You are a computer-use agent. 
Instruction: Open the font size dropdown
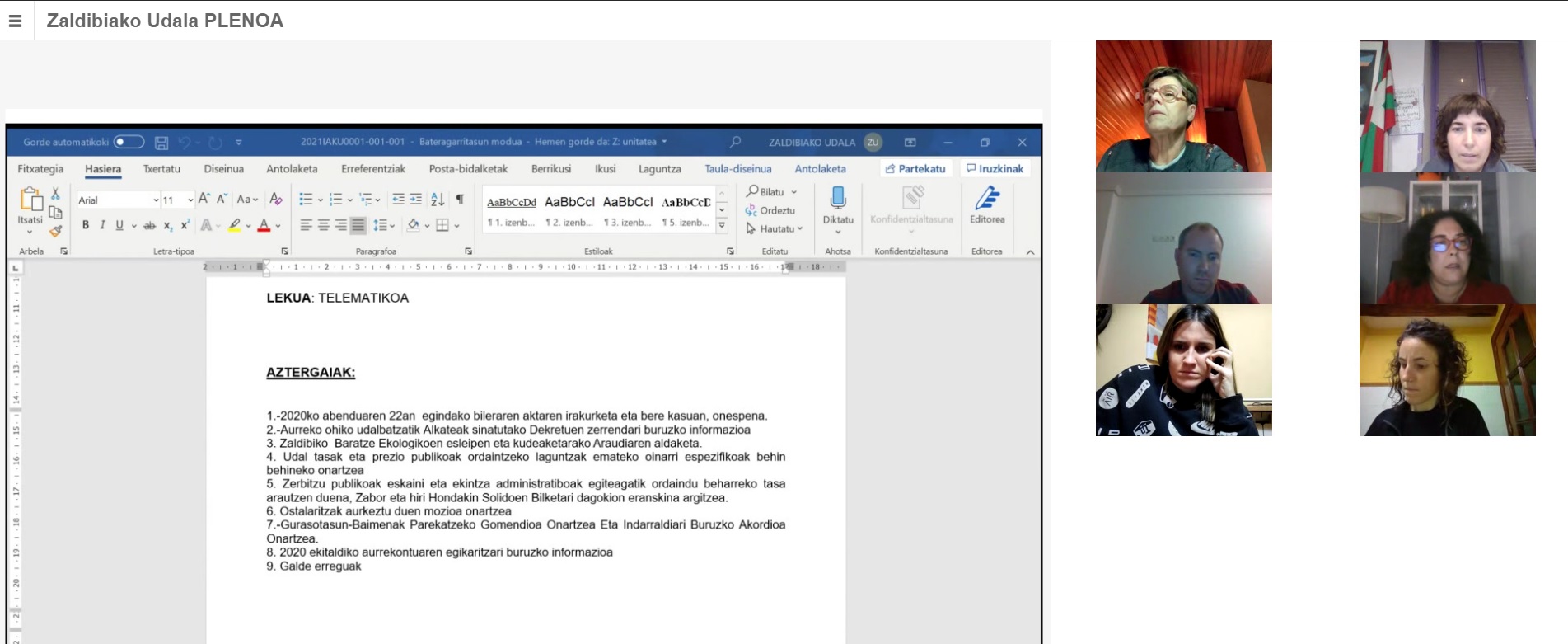(190, 200)
